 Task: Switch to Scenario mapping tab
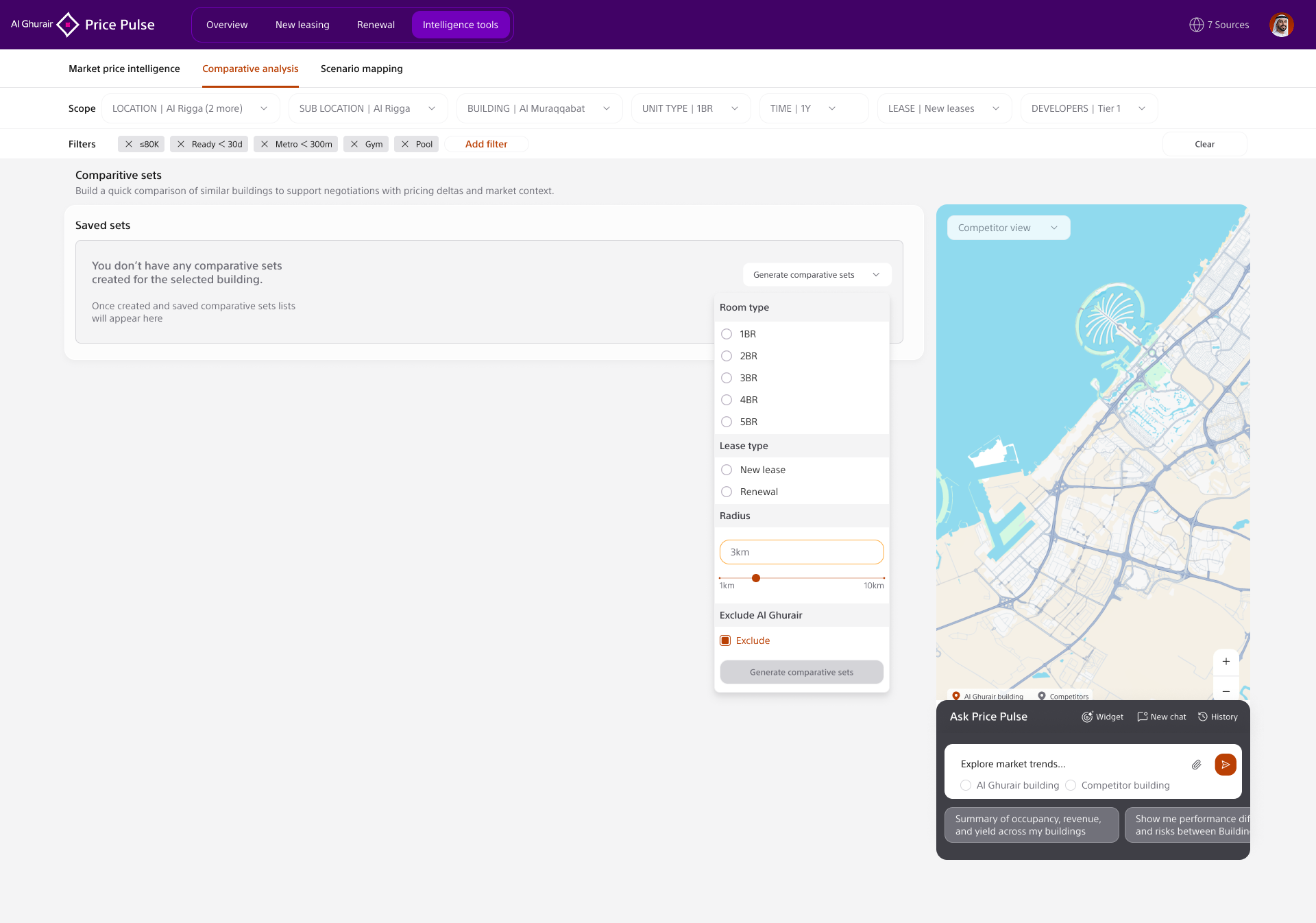362,69
